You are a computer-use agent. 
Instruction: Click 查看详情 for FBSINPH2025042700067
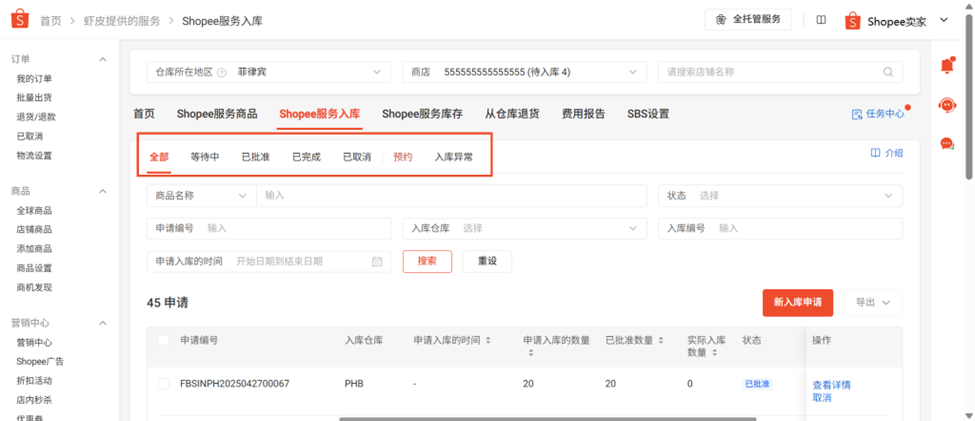click(831, 385)
